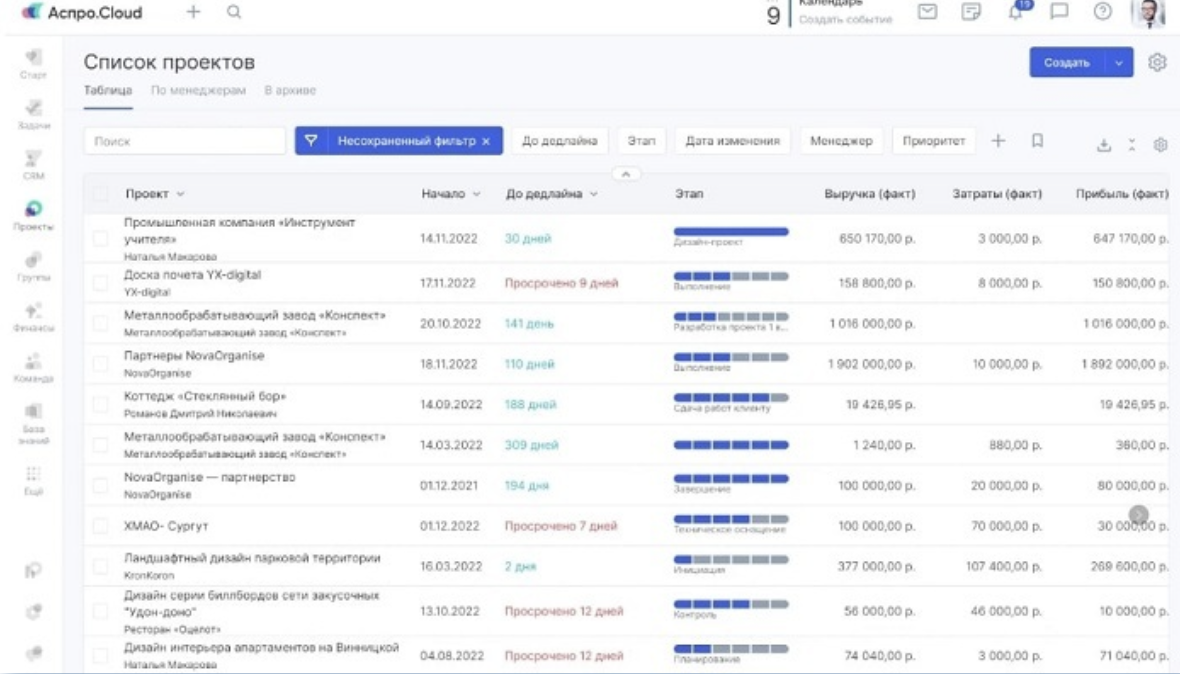Open the mail envelope icon in header
This screenshot has height=674, width=1180.
pyautogui.click(x=927, y=12)
